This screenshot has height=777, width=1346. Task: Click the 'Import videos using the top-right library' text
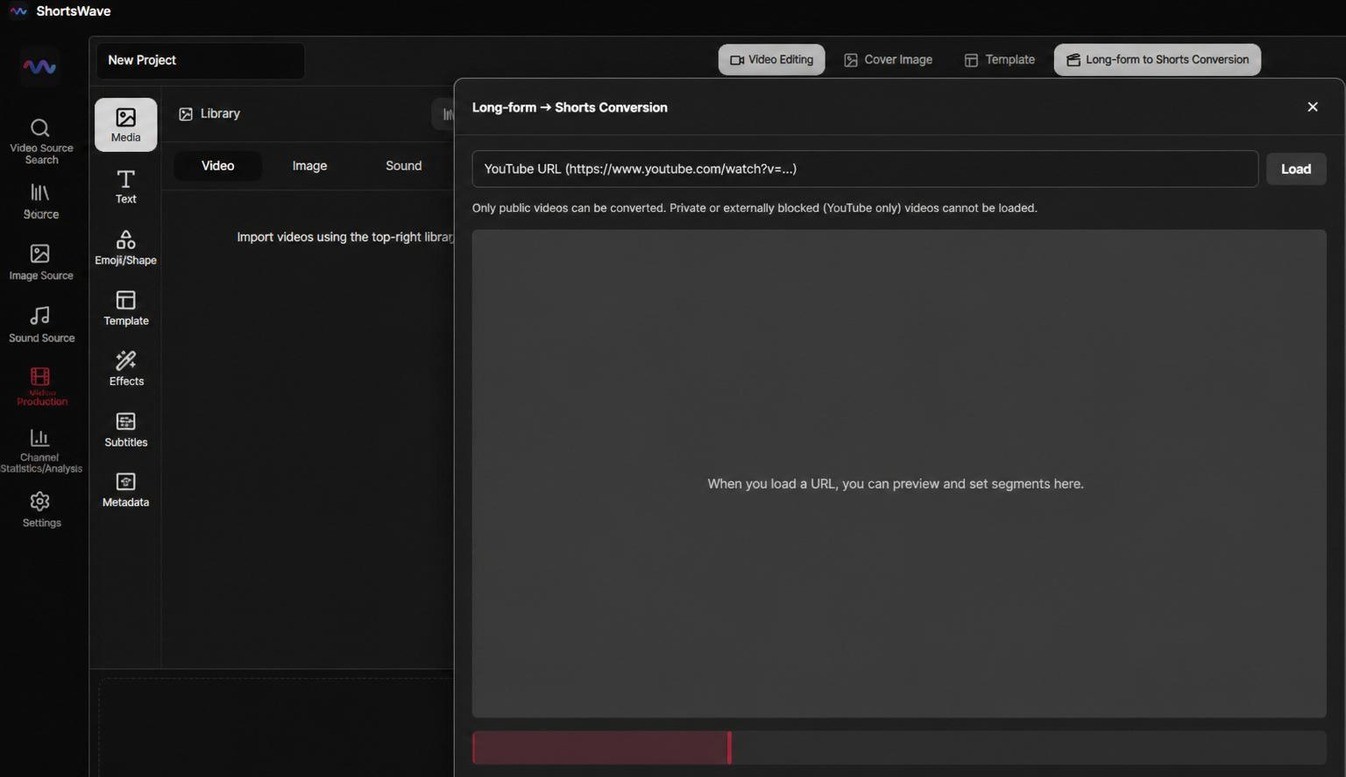(346, 237)
